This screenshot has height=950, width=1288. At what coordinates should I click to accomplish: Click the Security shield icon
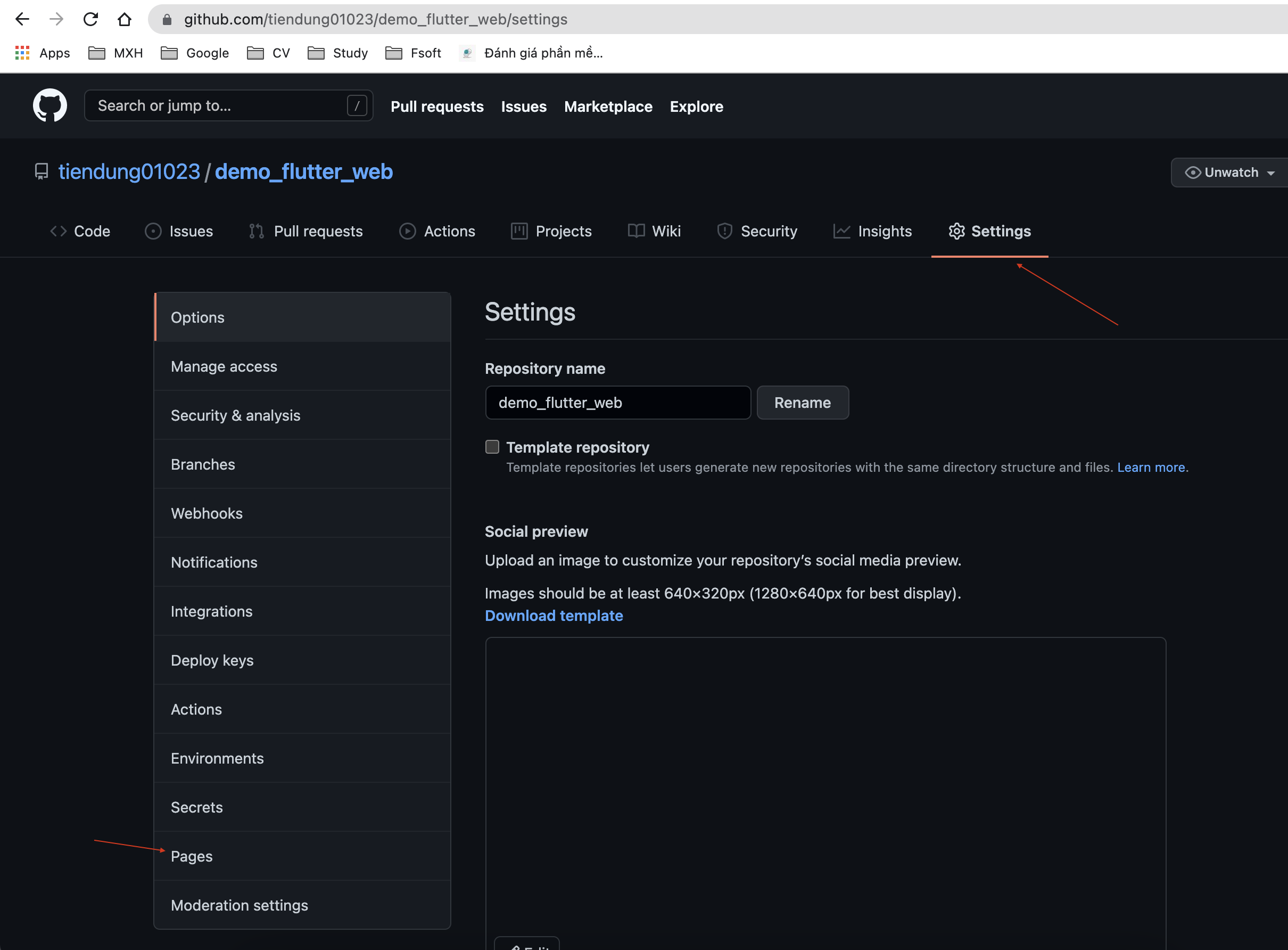pyautogui.click(x=724, y=231)
